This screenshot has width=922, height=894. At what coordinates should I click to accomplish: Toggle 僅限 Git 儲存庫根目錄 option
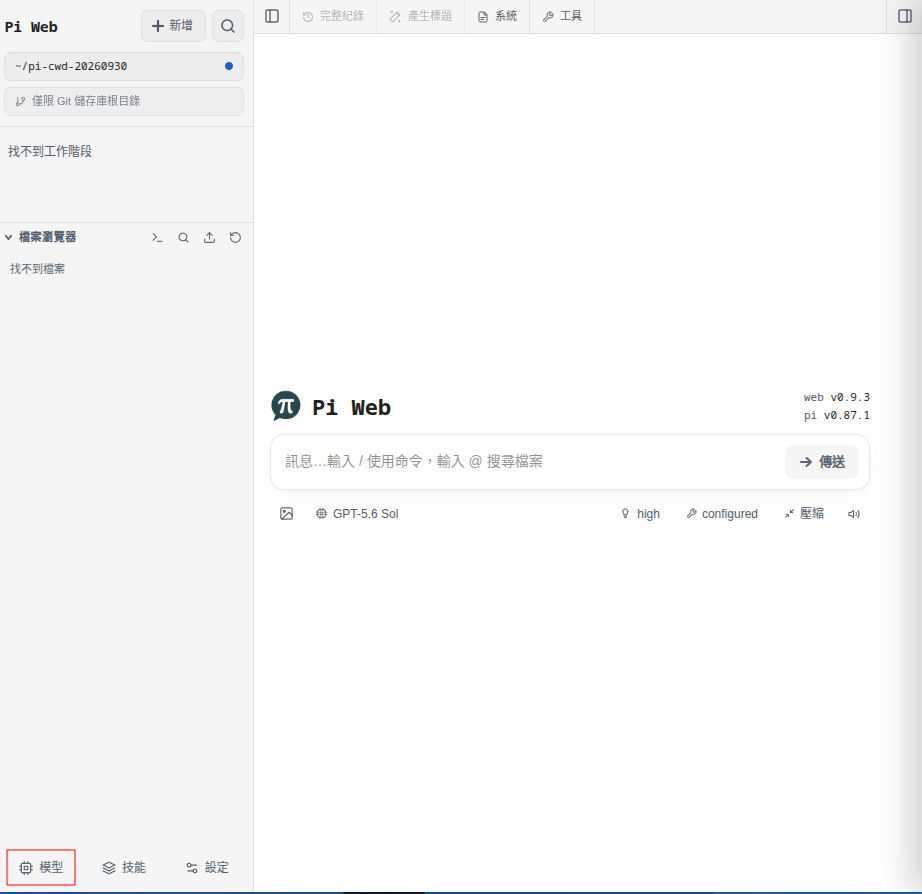tap(124, 101)
